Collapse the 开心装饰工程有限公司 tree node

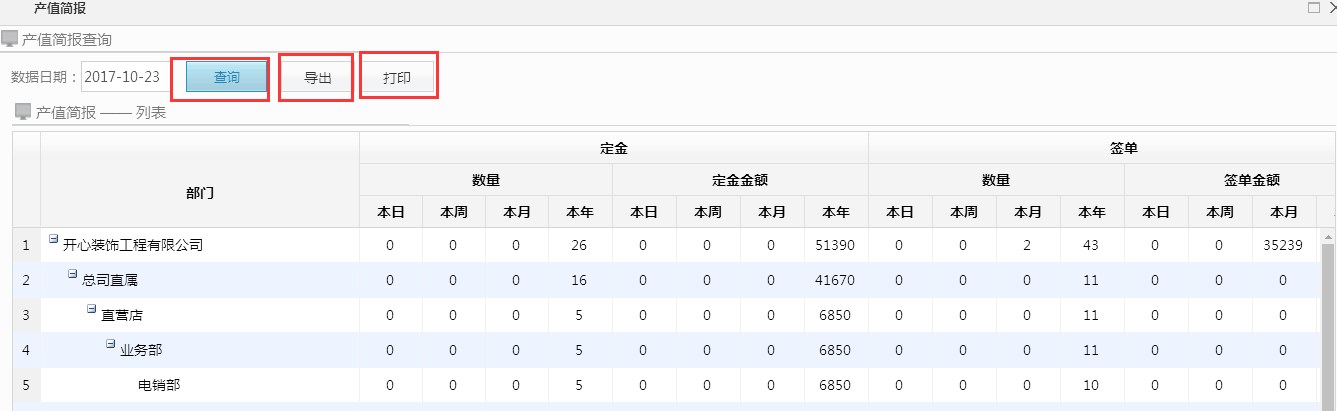click(x=53, y=239)
